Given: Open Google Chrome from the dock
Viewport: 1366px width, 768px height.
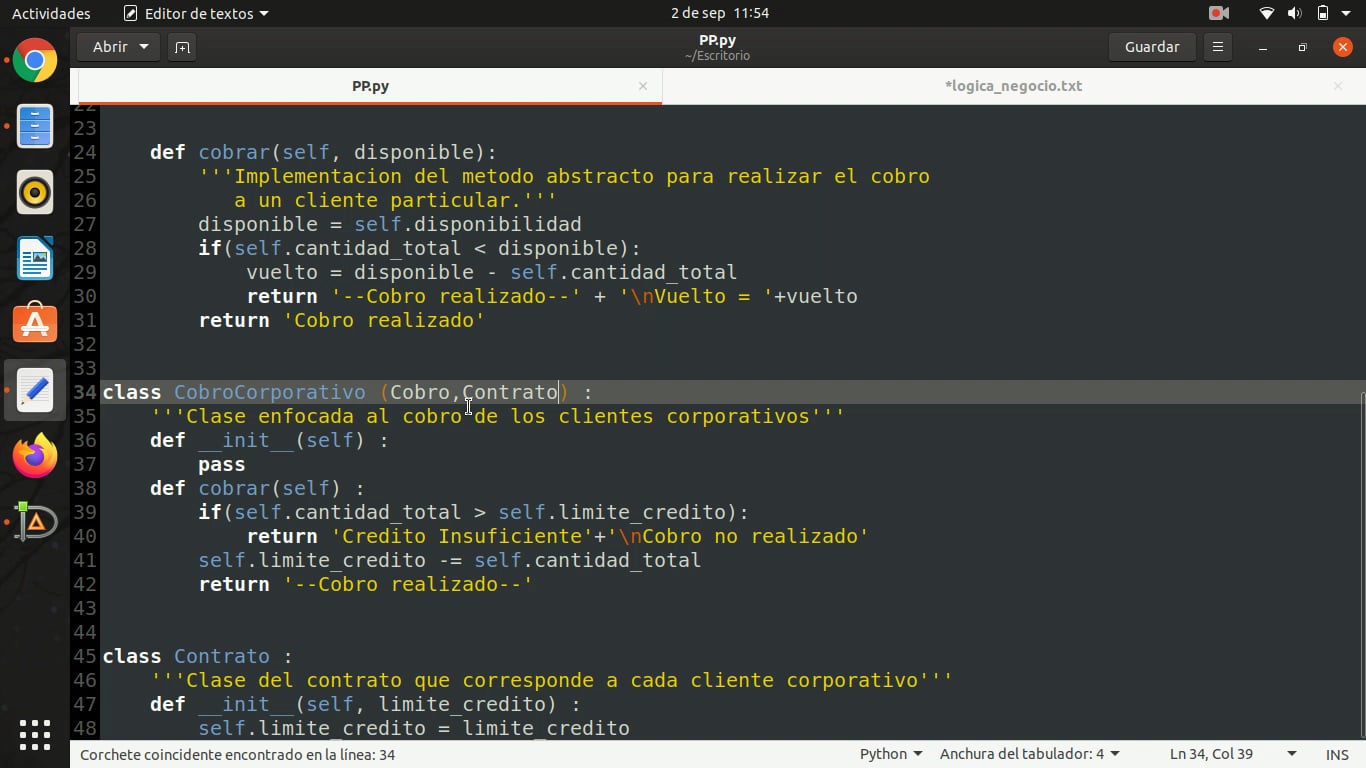Looking at the screenshot, I should coord(35,61).
